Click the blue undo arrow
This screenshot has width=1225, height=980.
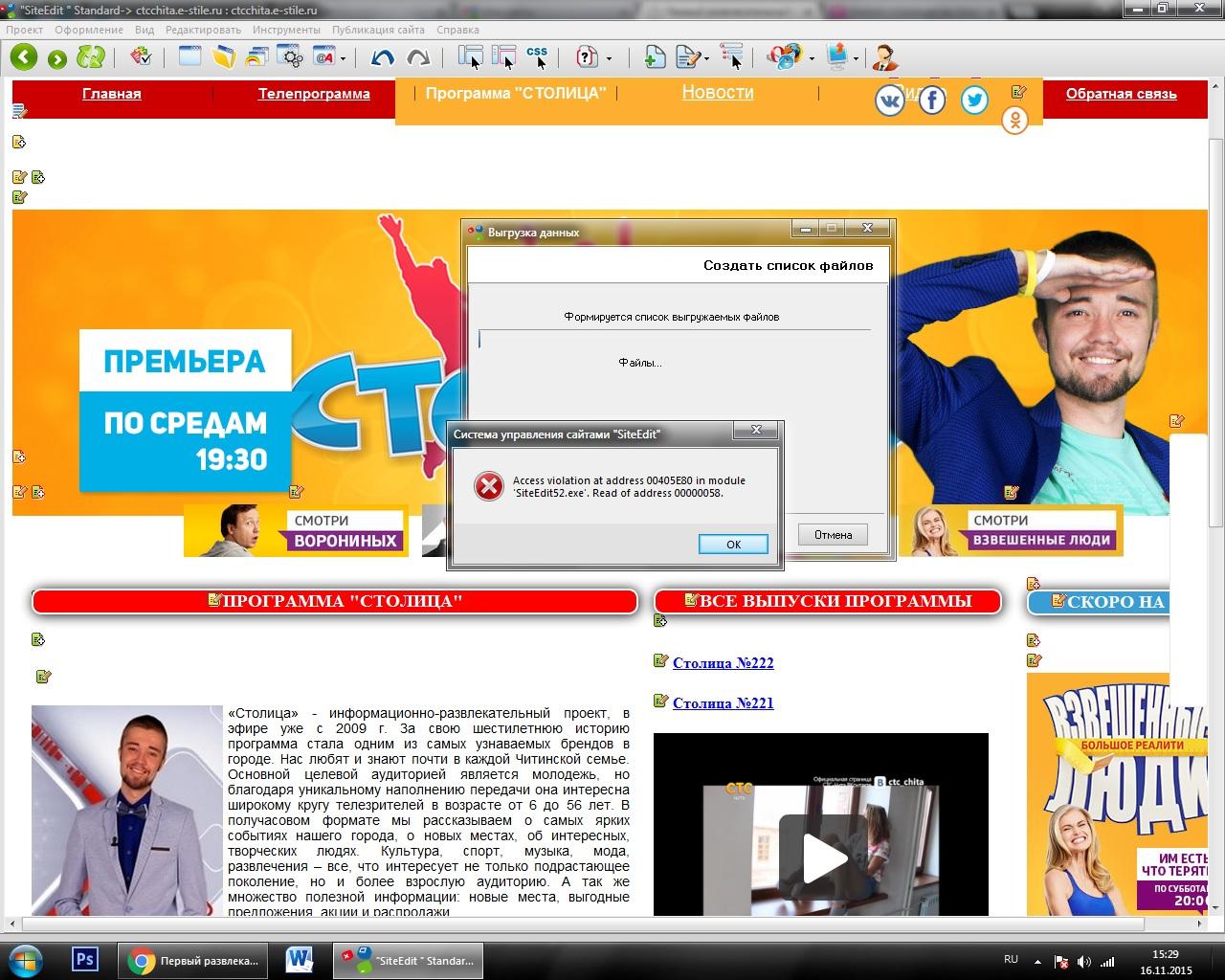(x=383, y=58)
